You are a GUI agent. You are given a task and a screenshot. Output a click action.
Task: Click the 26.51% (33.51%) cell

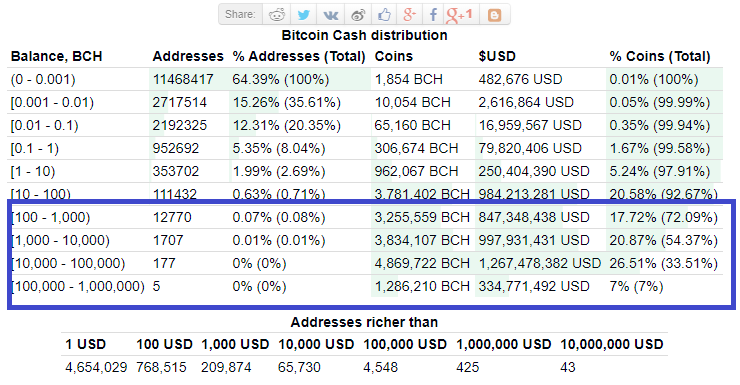click(664, 263)
